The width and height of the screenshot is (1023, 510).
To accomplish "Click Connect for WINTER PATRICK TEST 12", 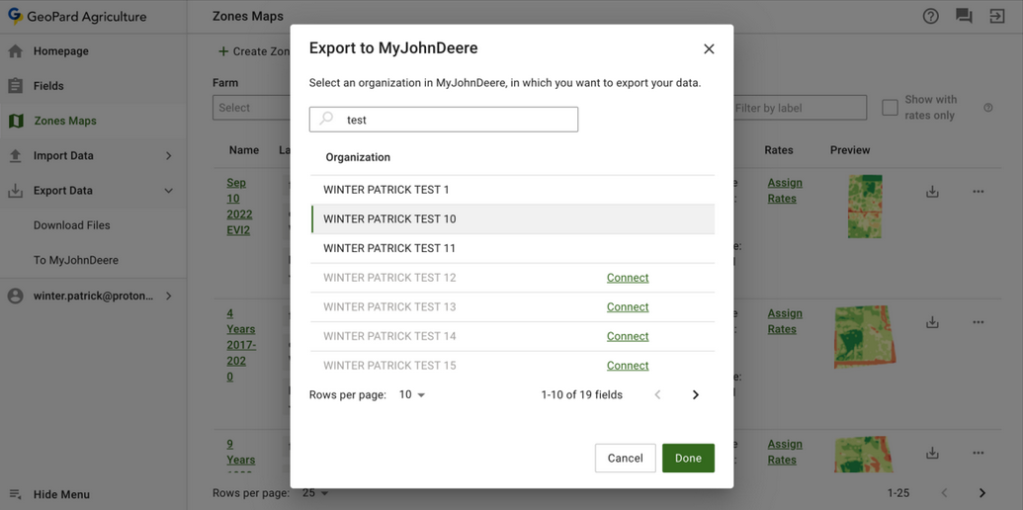I will pyautogui.click(x=627, y=278).
